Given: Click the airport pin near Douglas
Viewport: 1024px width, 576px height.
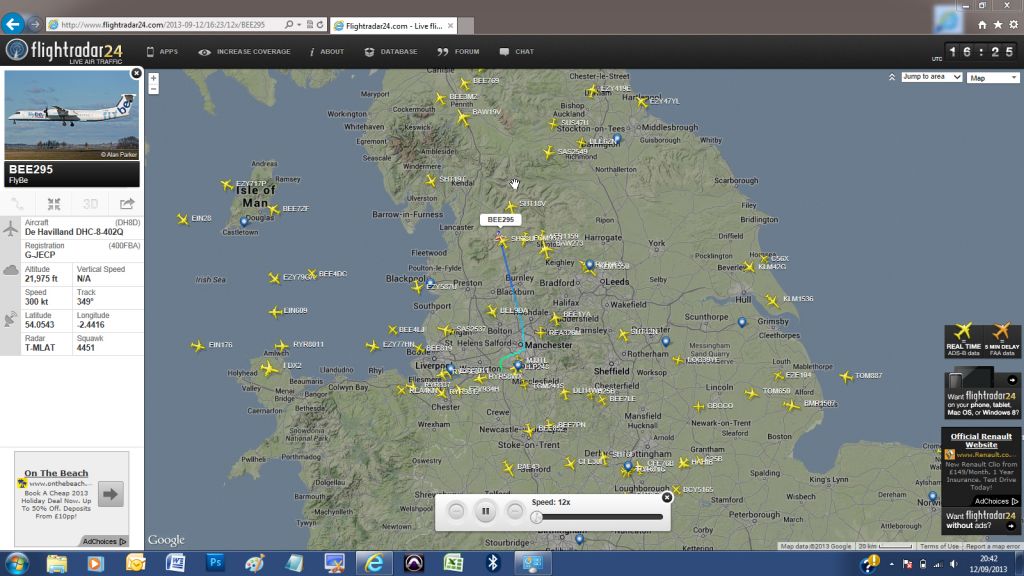Looking at the screenshot, I should tap(244, 222).
